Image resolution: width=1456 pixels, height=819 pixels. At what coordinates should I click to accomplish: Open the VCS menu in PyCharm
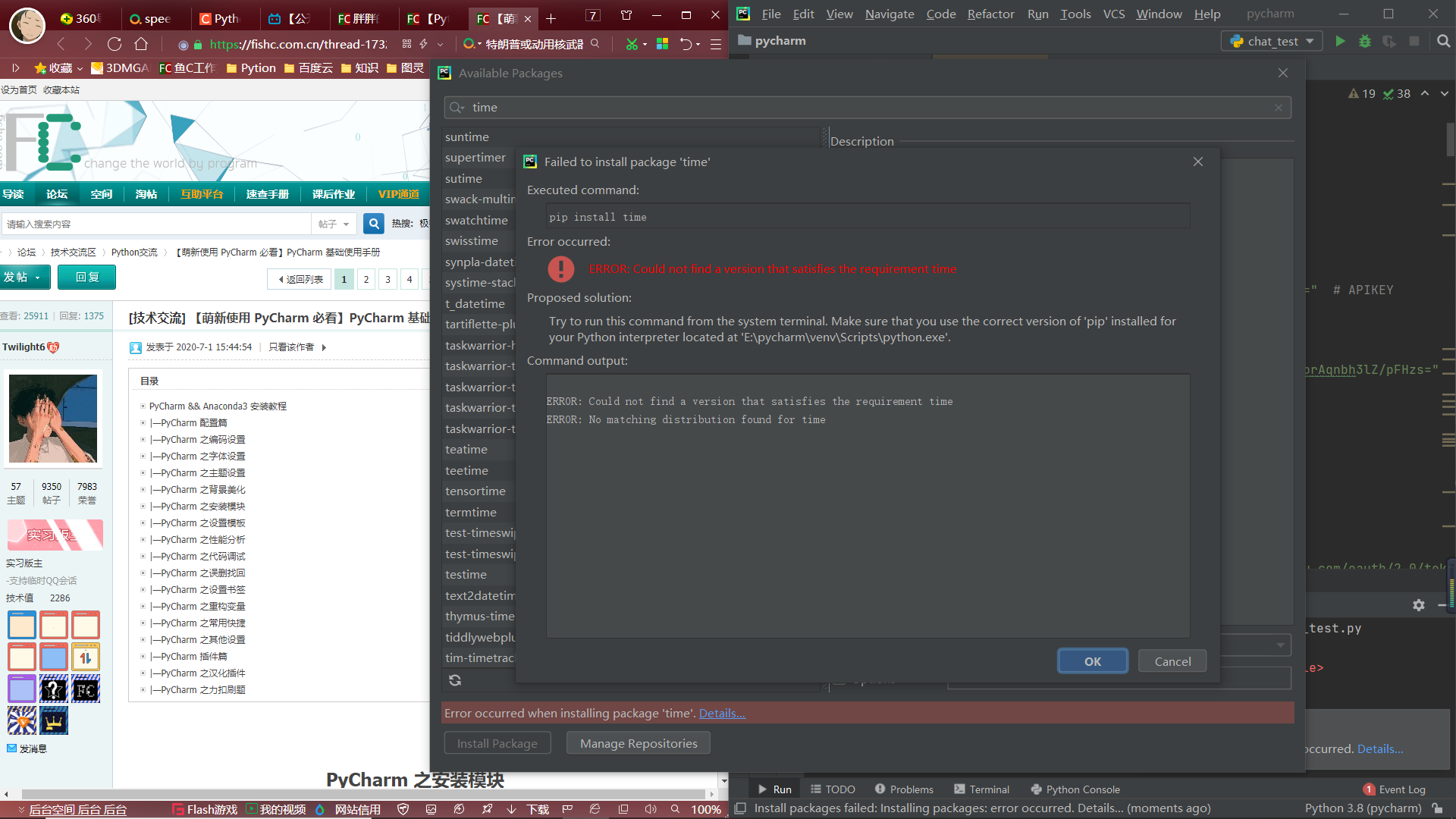[x=1113, y=14]
